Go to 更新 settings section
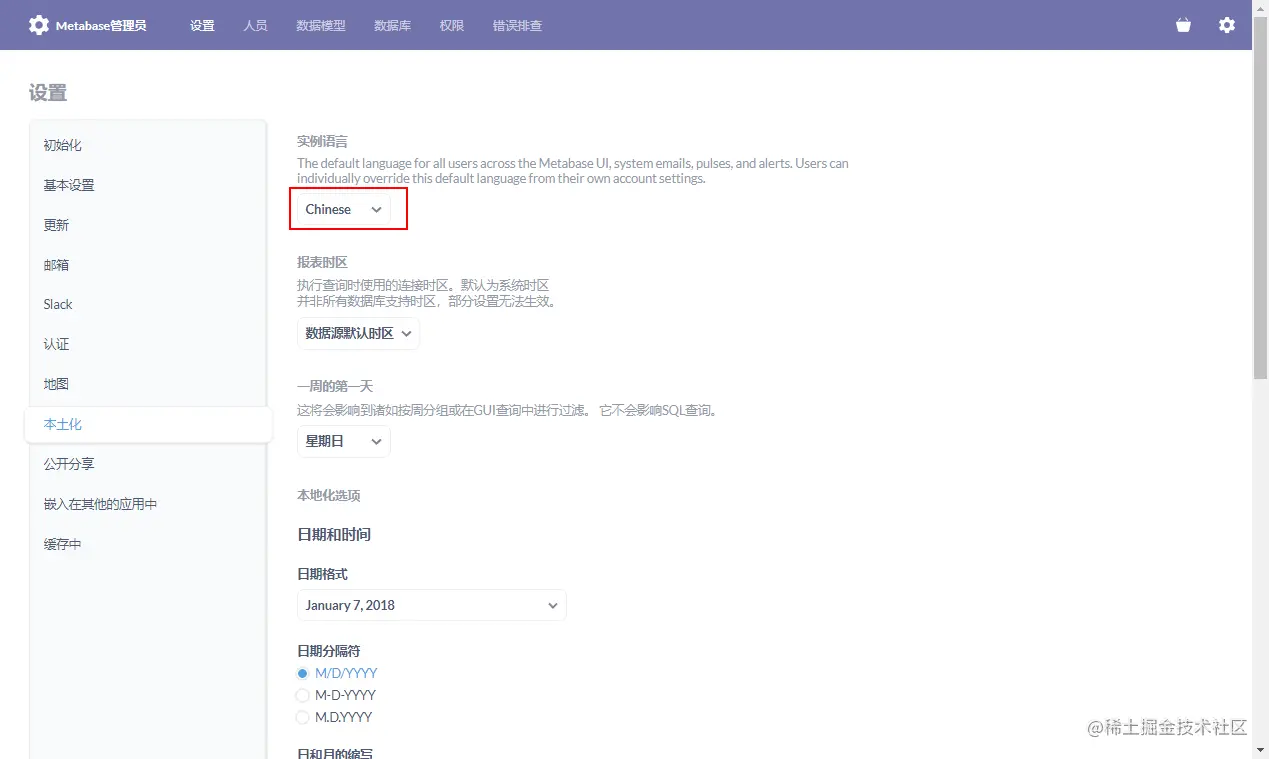The height and width of the screenshot is (759, 1269). click(148, 225)
